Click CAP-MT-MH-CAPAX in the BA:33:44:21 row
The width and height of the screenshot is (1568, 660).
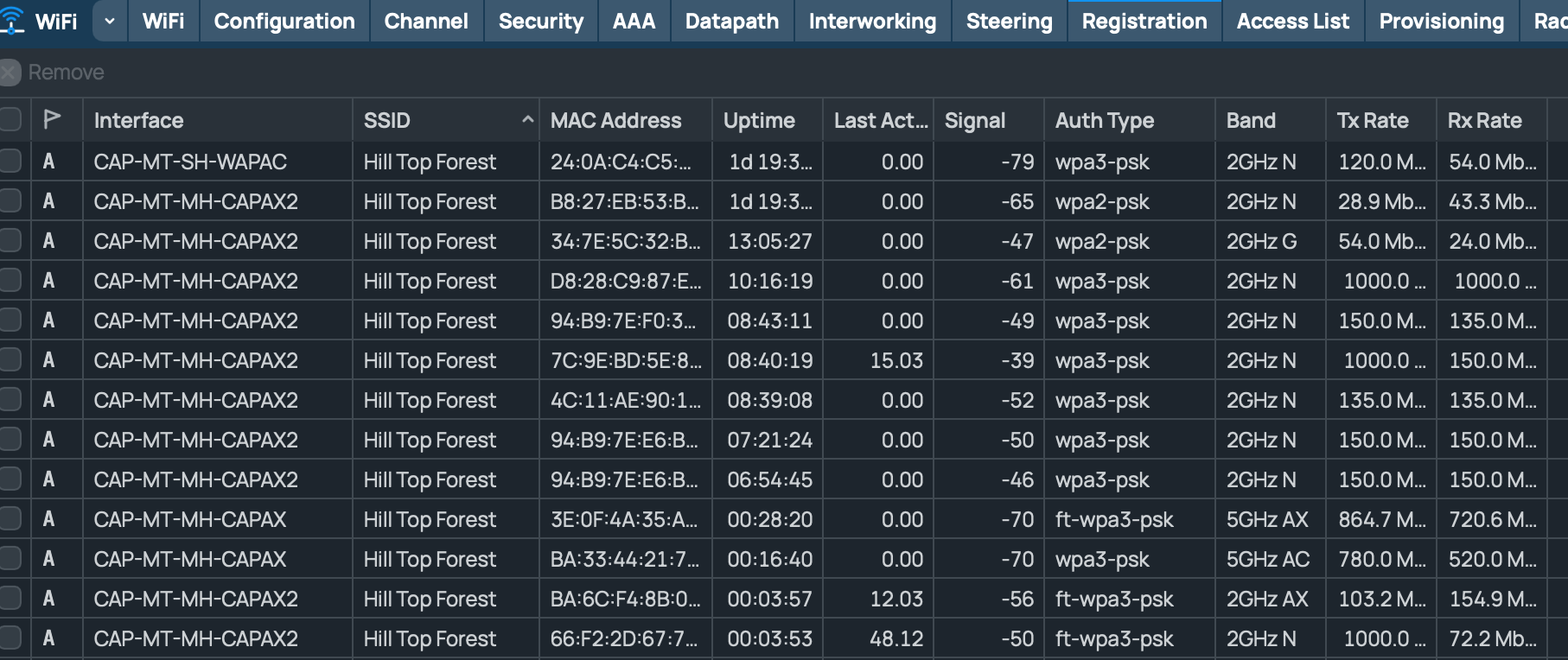click(x=190, y=559)
